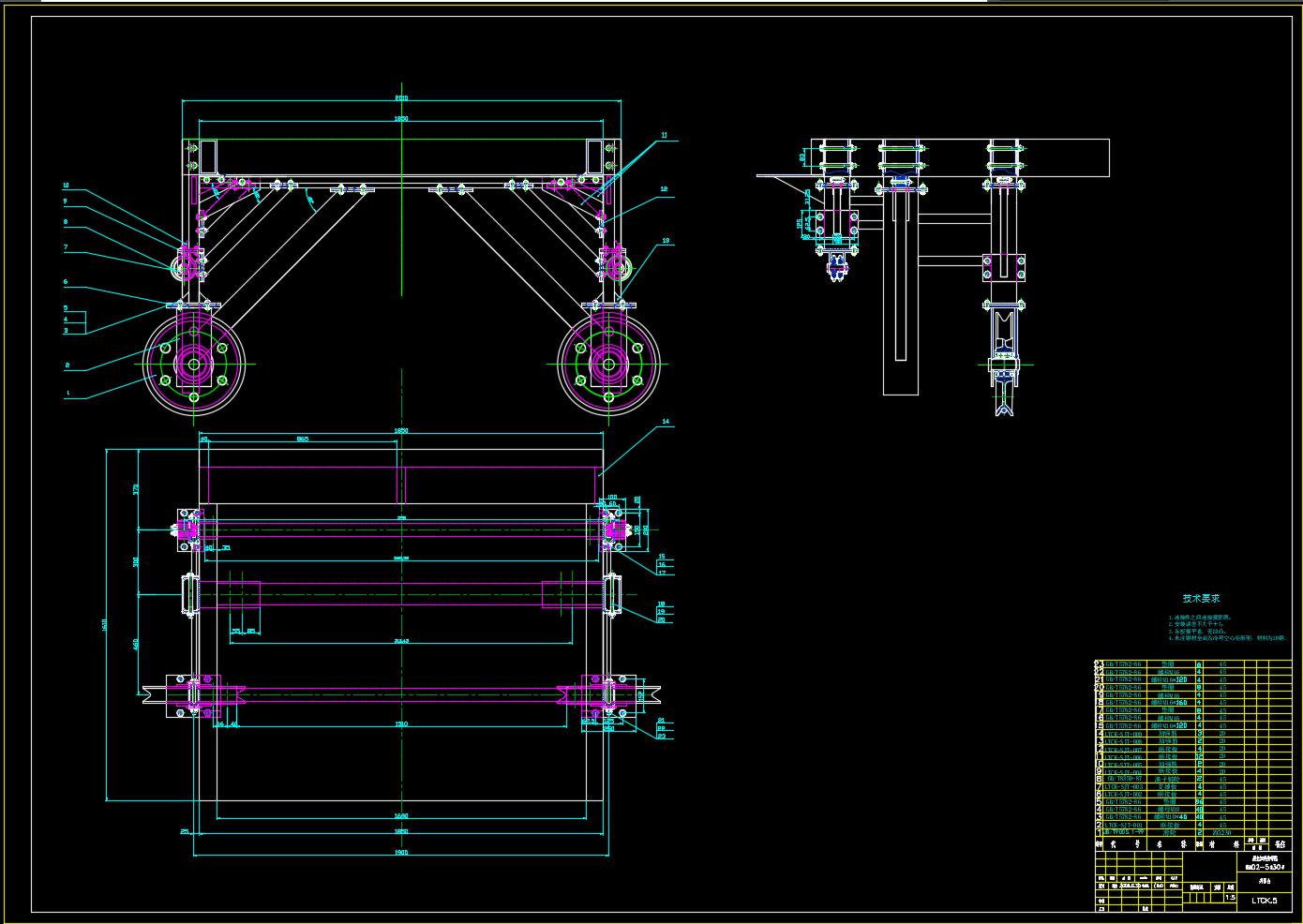This screenshot has height=924, width=1303.
Task: Click part callout number 10 label
Action: (66, 186)
